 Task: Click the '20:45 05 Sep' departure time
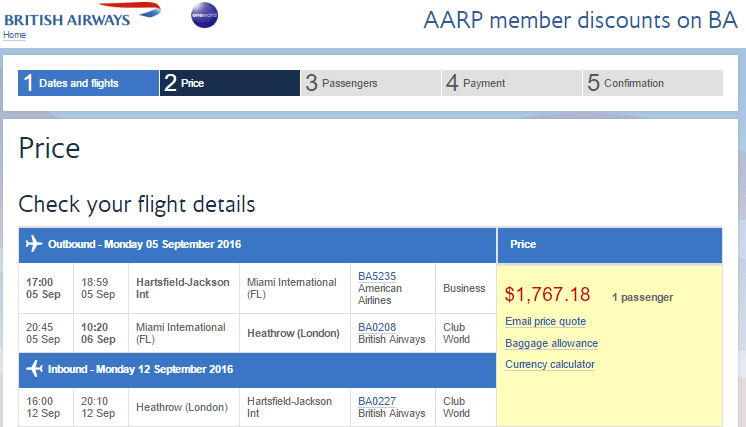tap(43, 333)
